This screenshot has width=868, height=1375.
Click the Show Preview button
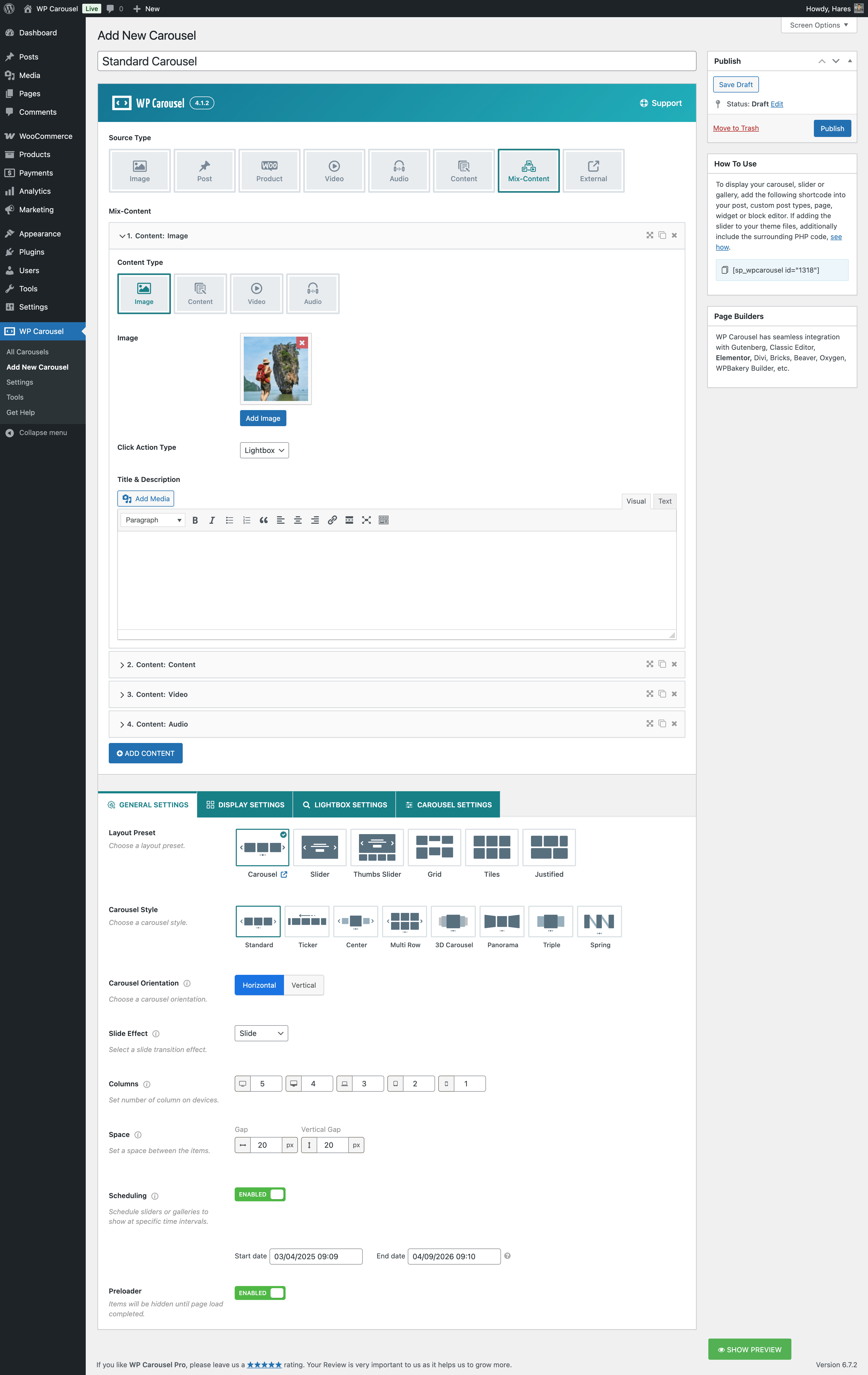(x=749, y=1349)
